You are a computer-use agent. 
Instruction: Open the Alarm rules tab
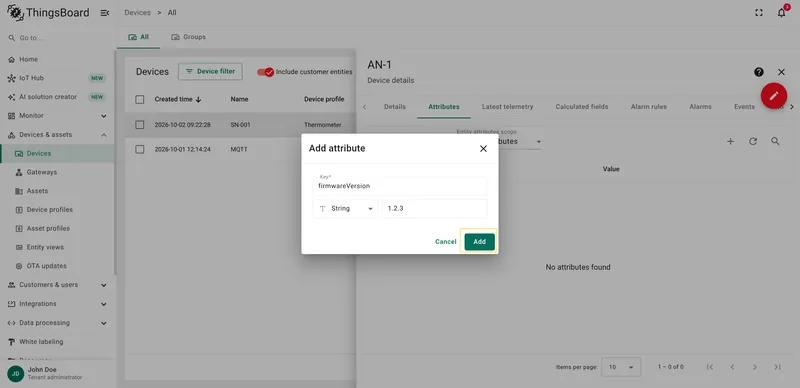648,107
